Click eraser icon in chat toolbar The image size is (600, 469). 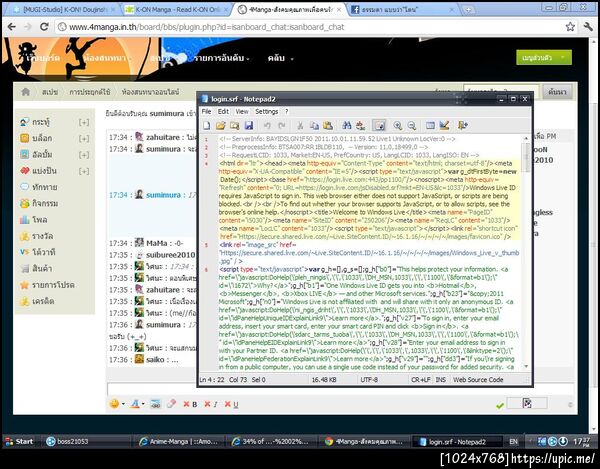pyautogui.click(x=171, y=403)
